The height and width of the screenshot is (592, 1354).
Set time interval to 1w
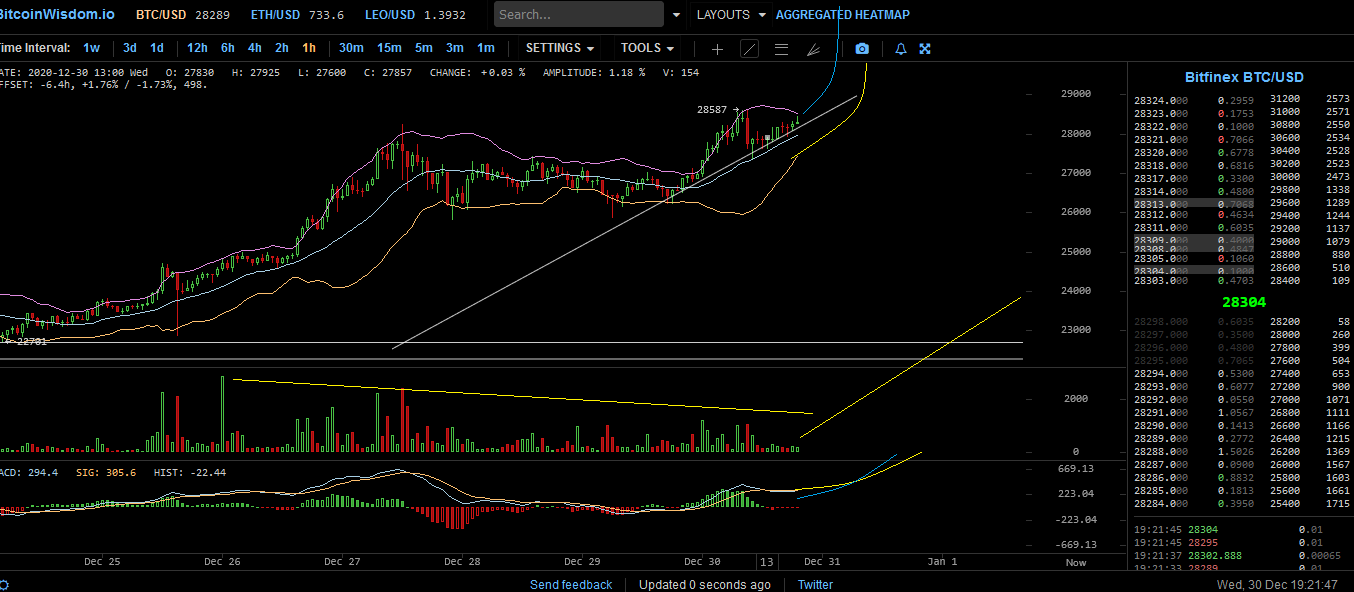tap(91, 48)
